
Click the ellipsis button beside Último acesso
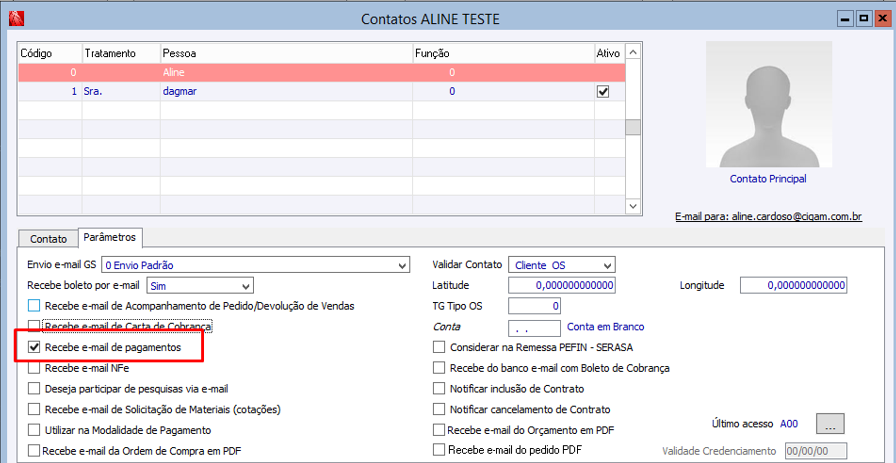pyautogui.click(x=831, y=424)
